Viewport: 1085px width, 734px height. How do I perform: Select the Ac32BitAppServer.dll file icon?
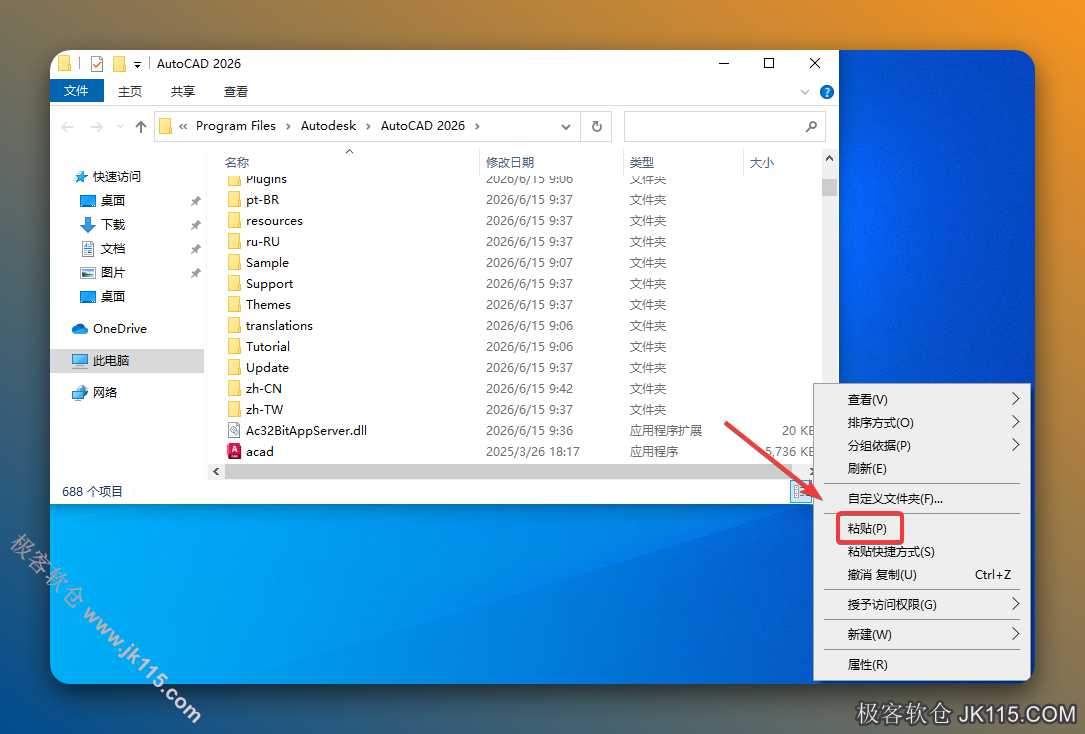[234, 430]
